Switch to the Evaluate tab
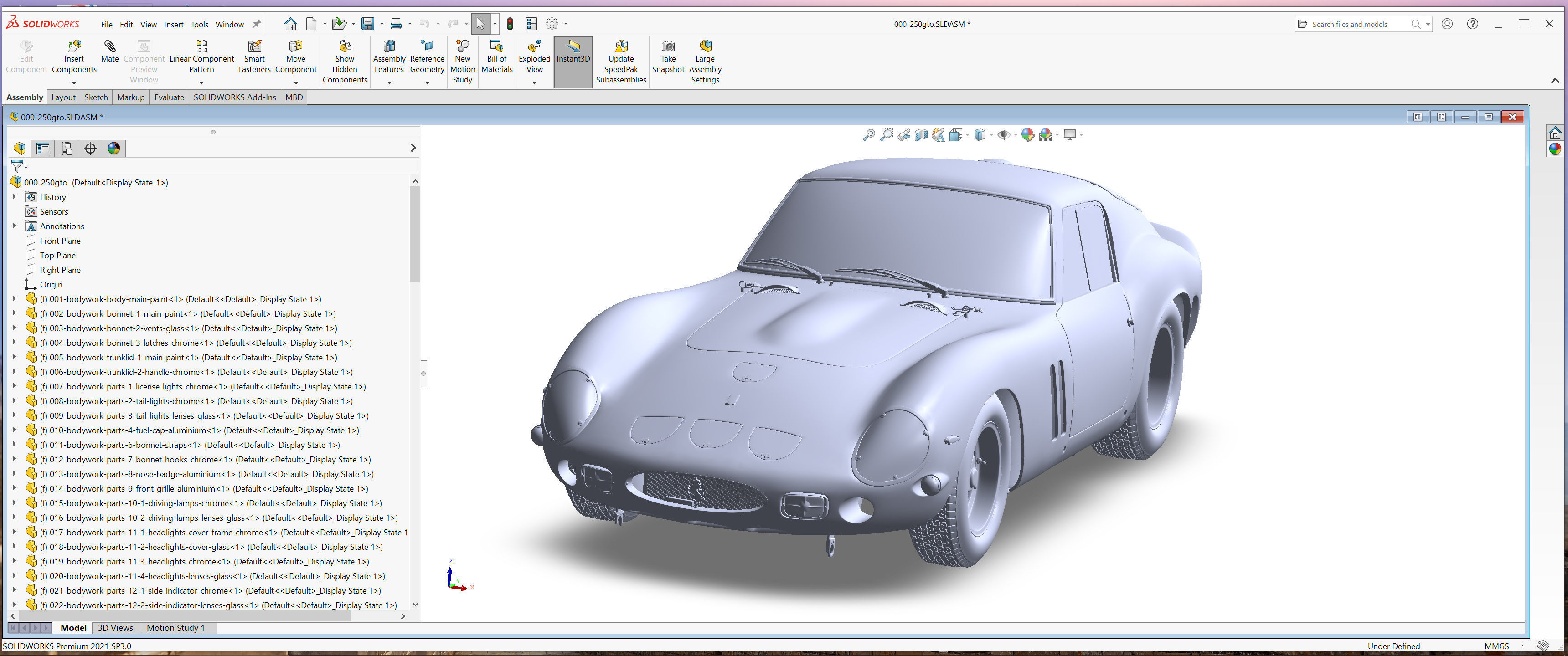 click(x=169, y=97)
